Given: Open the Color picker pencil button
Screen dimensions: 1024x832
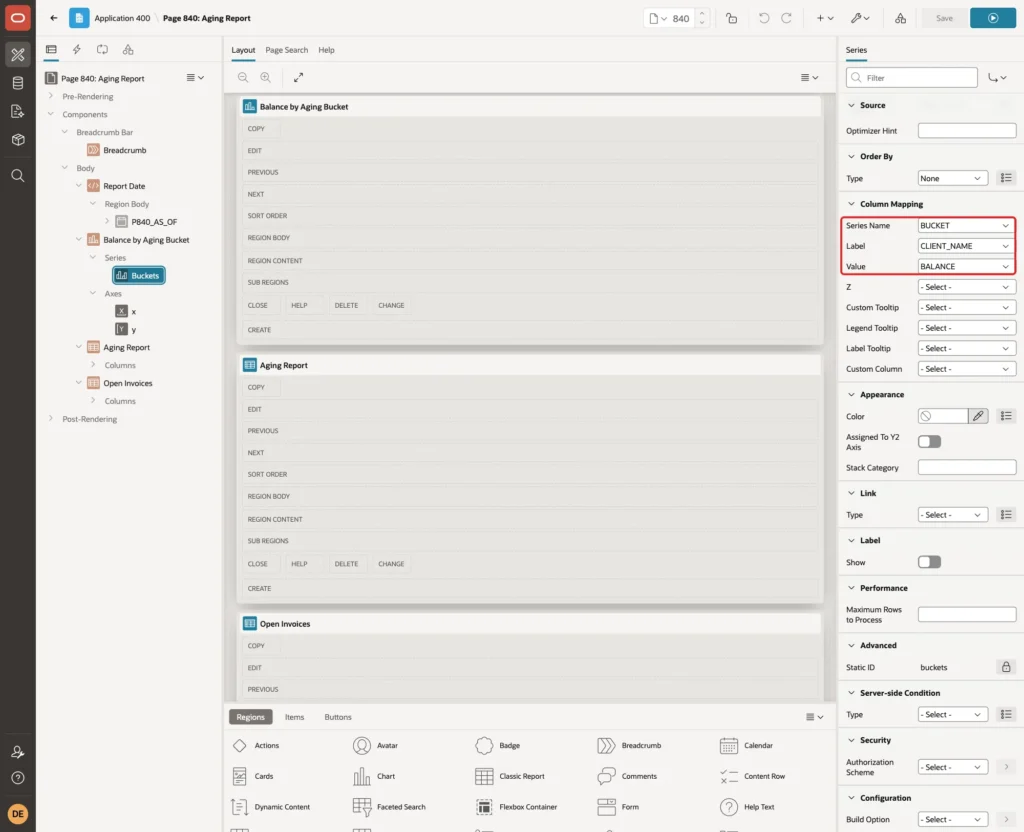Looking at the screenshot, I should [978, 416].
